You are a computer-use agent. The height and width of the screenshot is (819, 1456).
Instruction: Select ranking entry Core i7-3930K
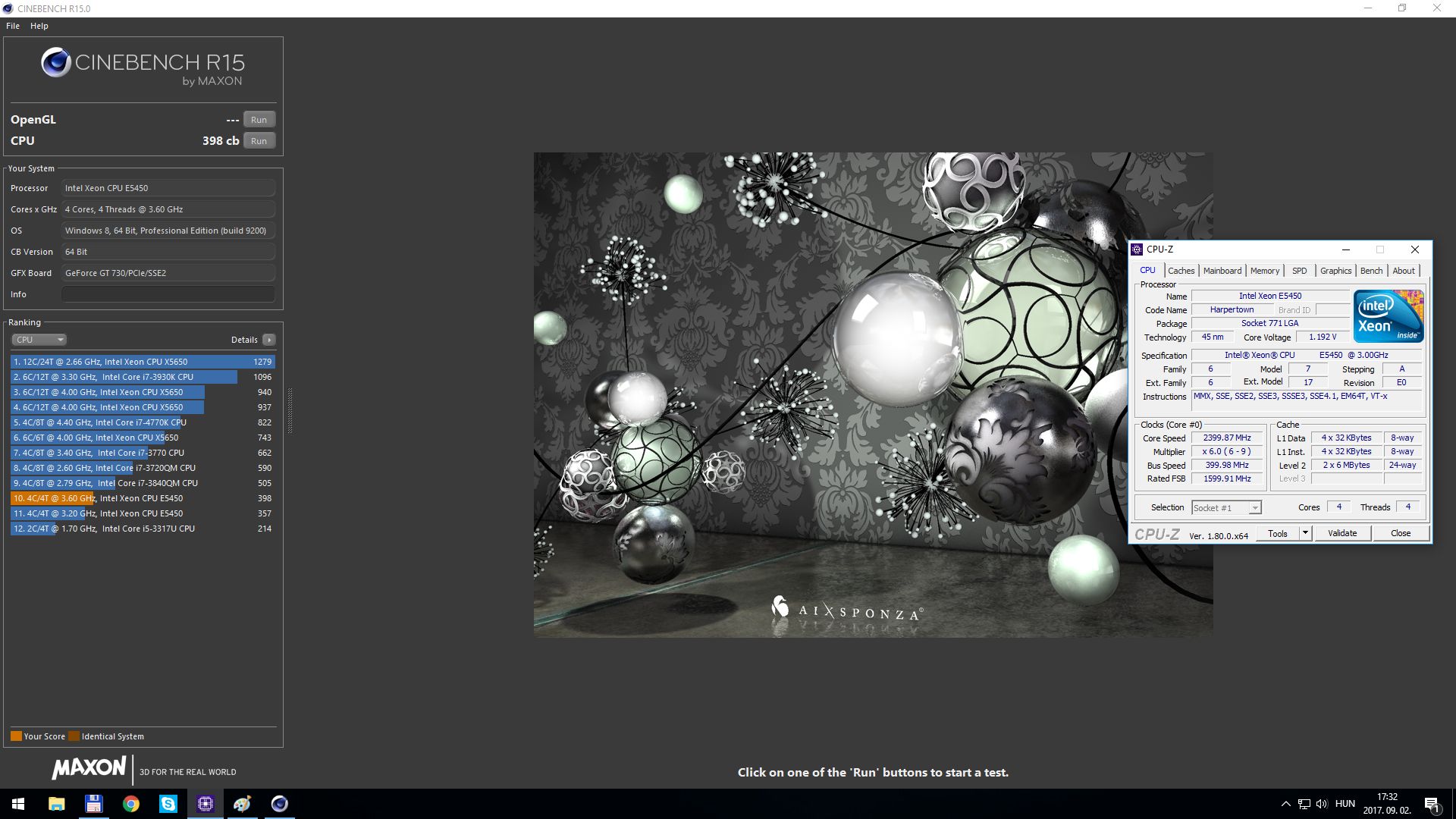[143, 377]
